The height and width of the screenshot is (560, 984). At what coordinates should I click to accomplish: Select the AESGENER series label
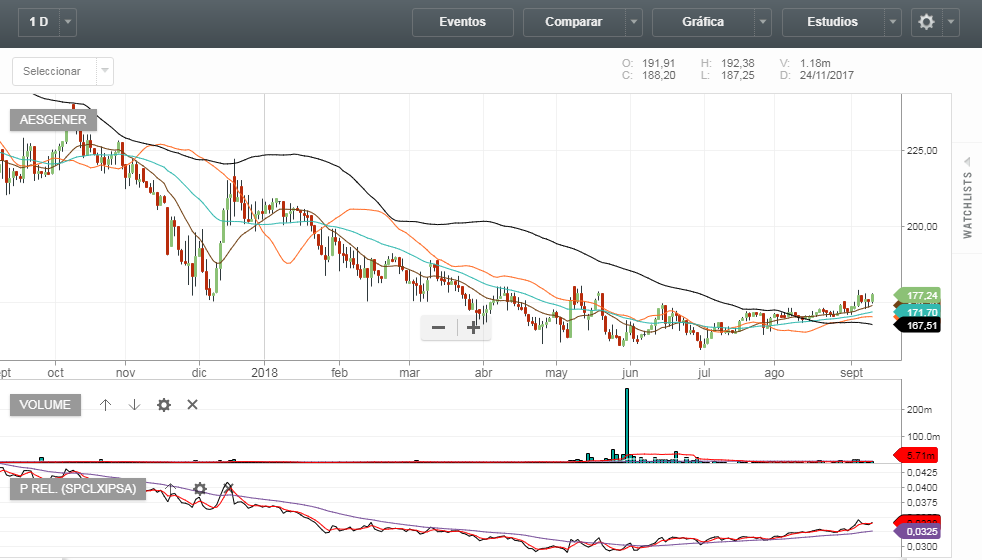(53, 120)
